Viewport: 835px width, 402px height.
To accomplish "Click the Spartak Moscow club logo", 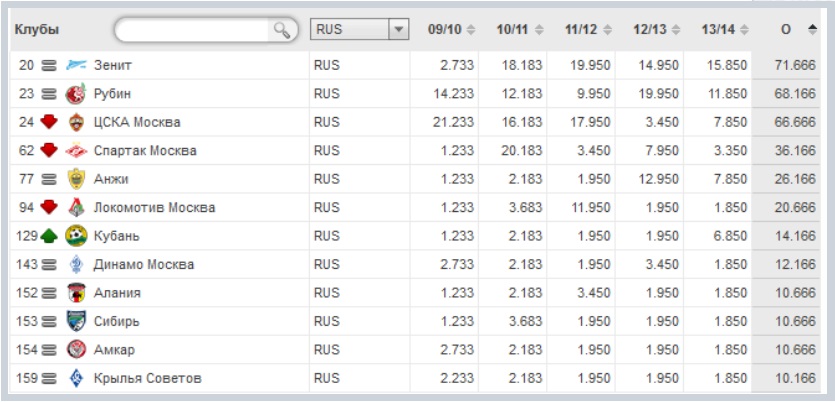I will click(76, 151).
